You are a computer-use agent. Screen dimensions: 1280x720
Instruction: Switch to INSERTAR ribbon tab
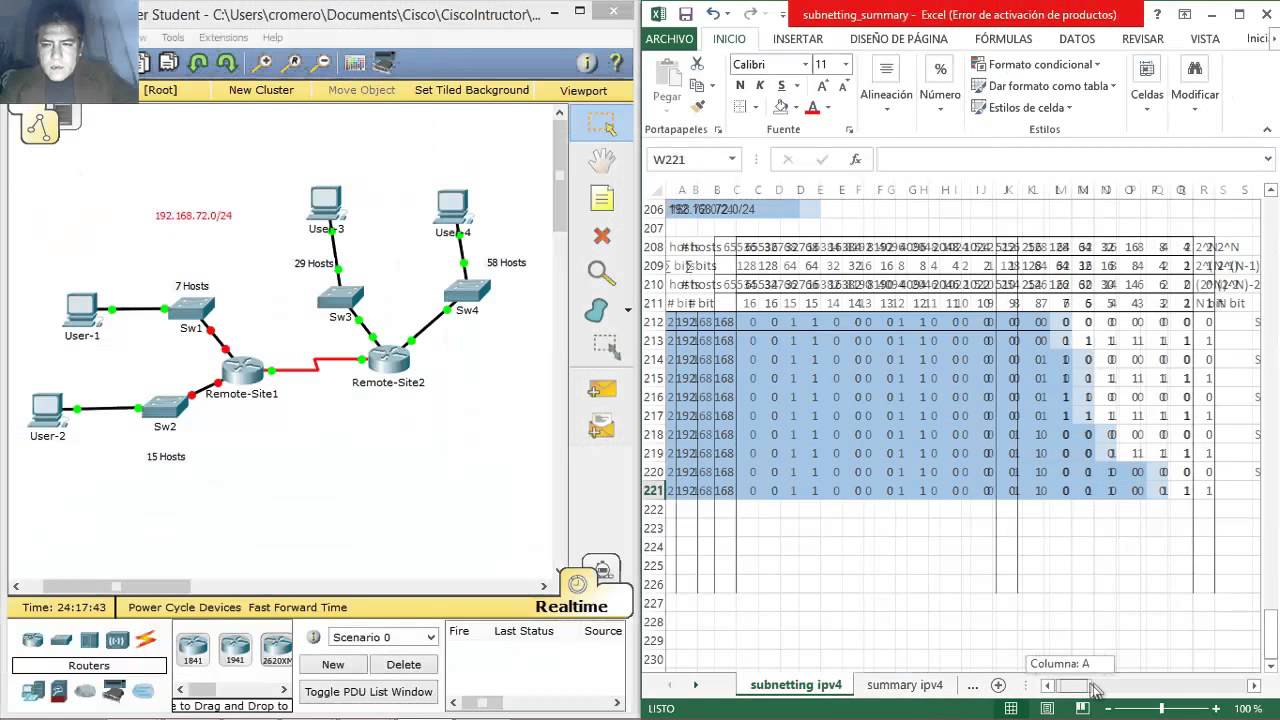click(798, 39)
